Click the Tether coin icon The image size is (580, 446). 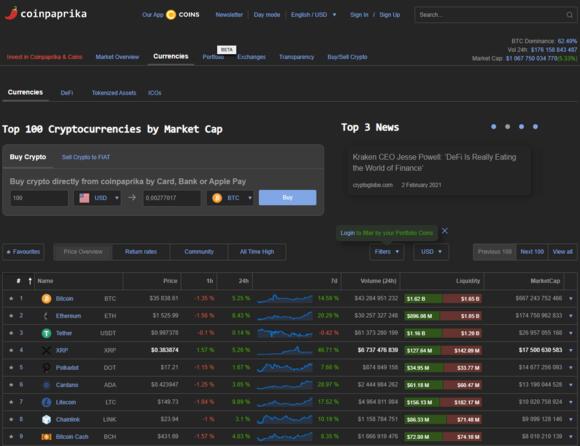coord(46,333)
